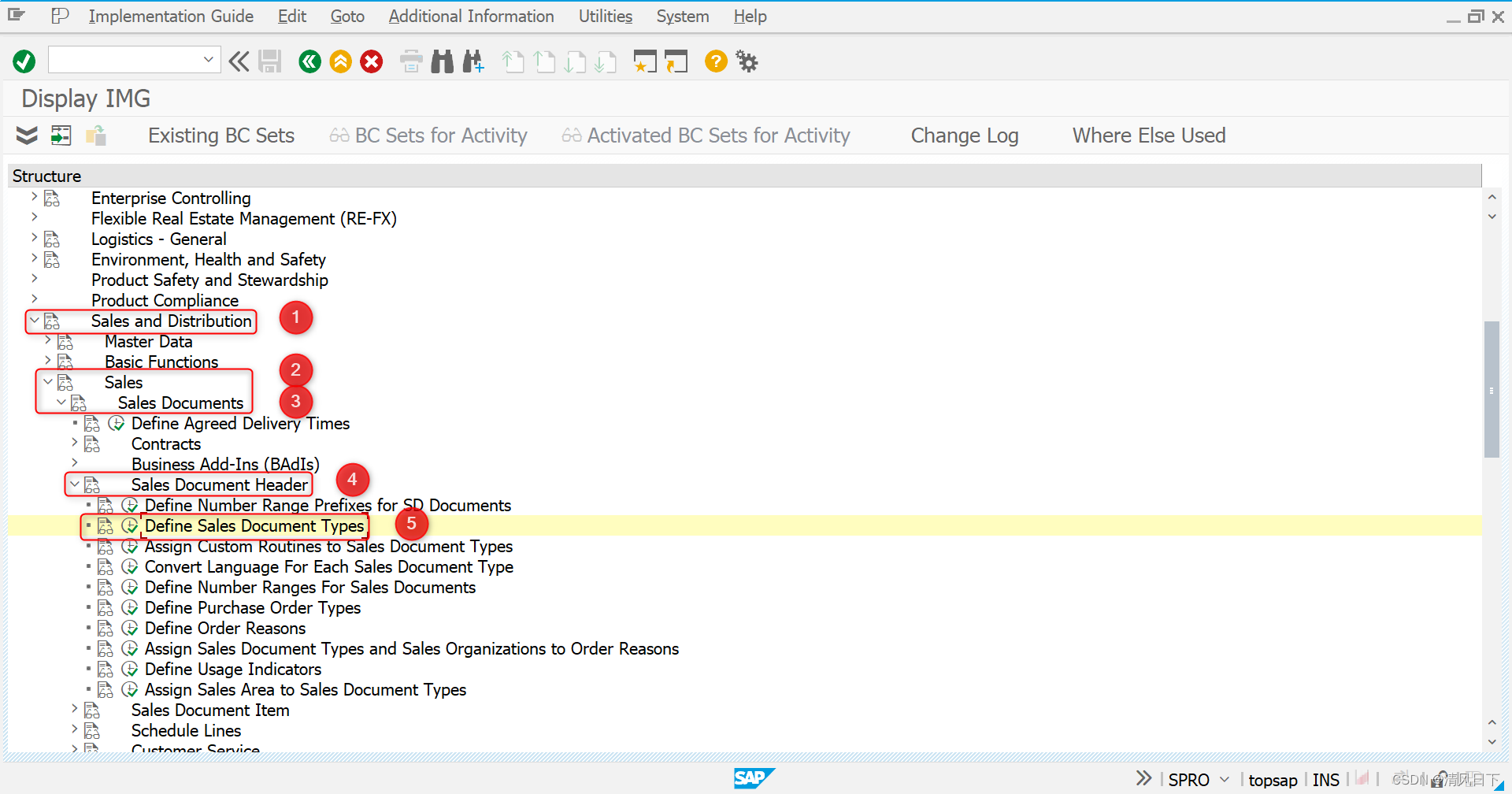The height and width of the screenshot is (794, 1512).
Task: Collapse the Sales and Distribution node
Action: 35,321
